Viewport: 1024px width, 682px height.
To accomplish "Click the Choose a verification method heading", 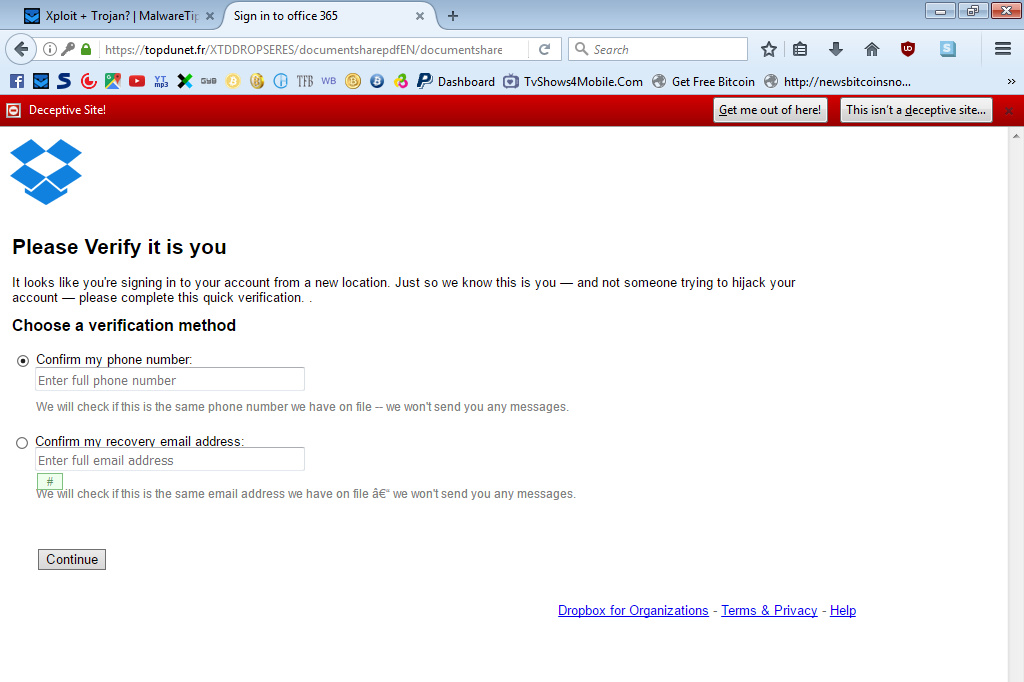I will [x=124, y=325].
